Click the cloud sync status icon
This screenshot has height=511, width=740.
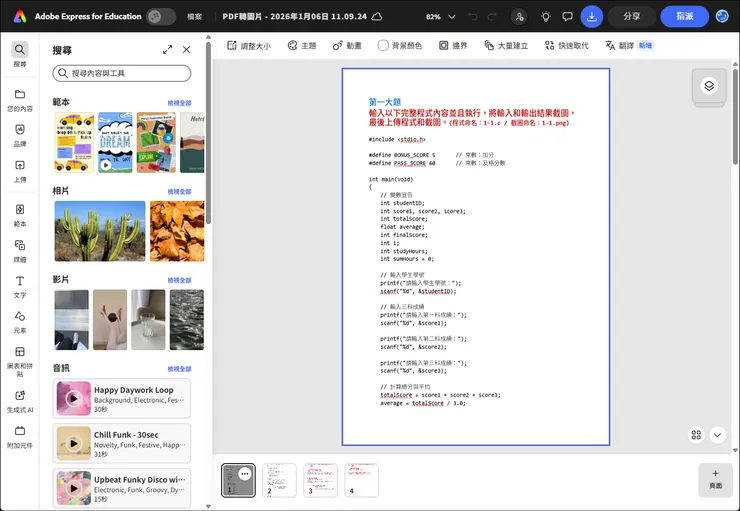click(x=377, y=17)
